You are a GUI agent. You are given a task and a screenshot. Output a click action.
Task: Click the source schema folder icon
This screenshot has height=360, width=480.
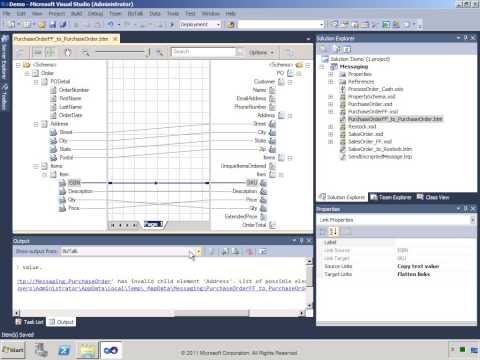point(27,65)
